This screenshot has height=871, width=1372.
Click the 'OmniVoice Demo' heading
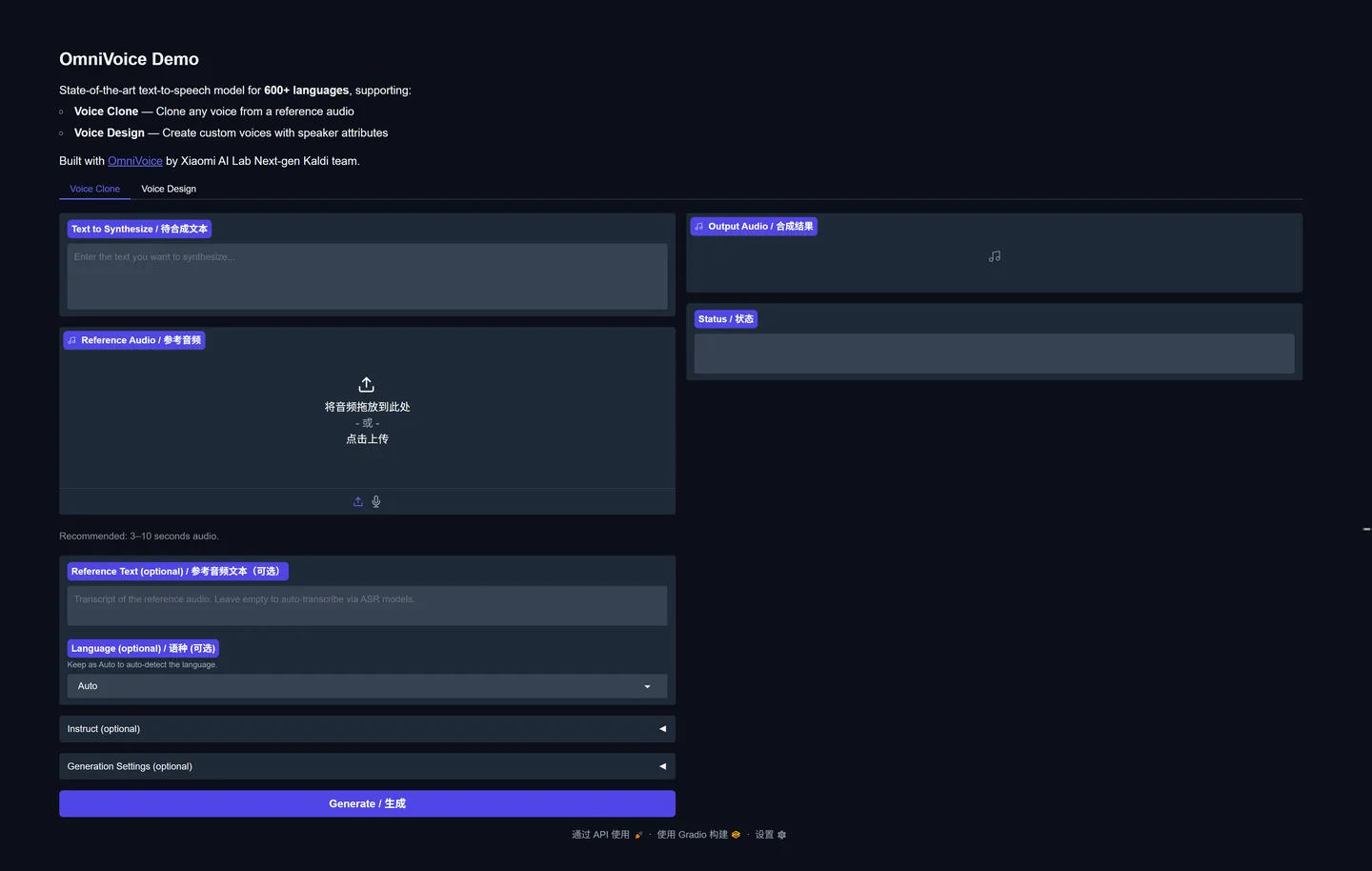(130, 59)
